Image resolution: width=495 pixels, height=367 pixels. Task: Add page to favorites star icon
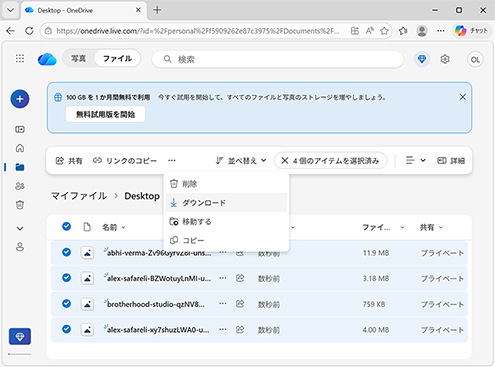(384, 31)
